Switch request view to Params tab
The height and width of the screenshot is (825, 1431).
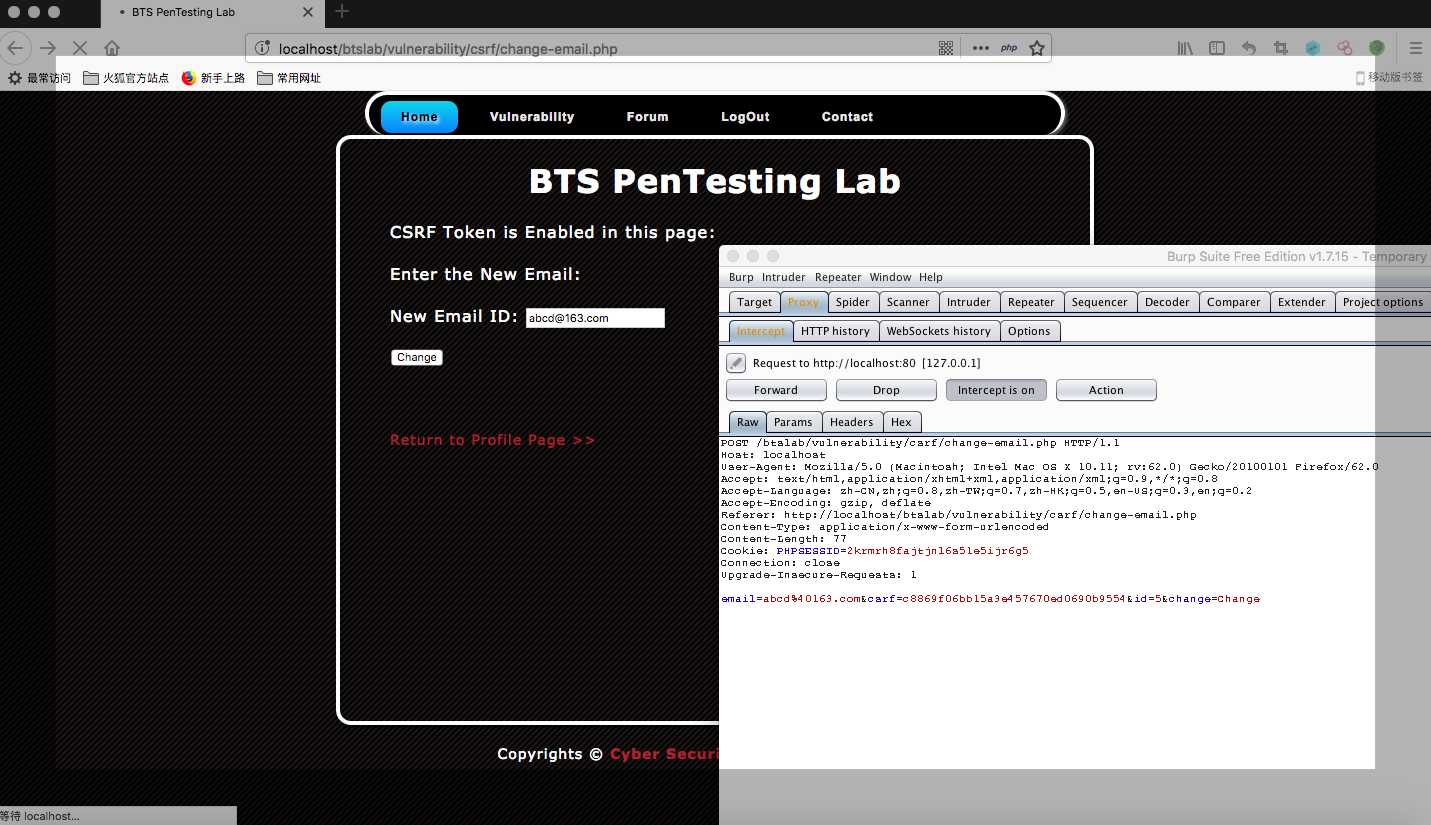pos(795,422)
